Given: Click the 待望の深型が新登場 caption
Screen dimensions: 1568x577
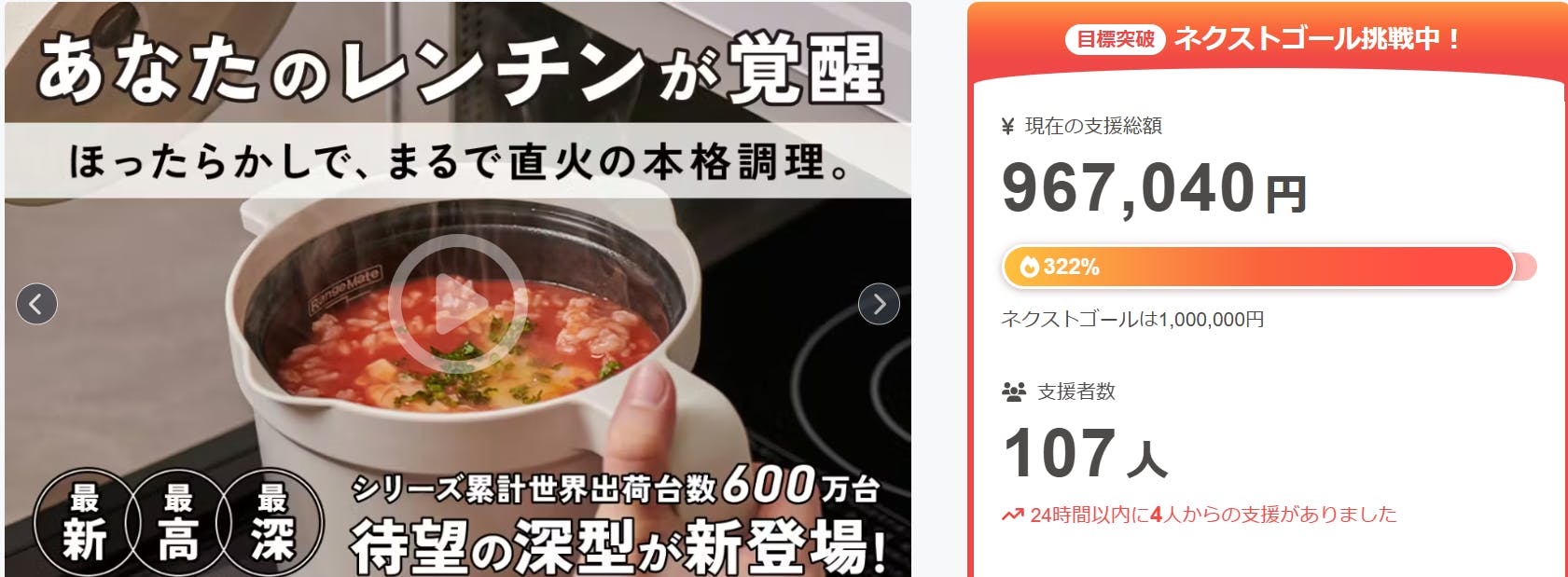Looking at the screenshot, I should pos(617,545).
